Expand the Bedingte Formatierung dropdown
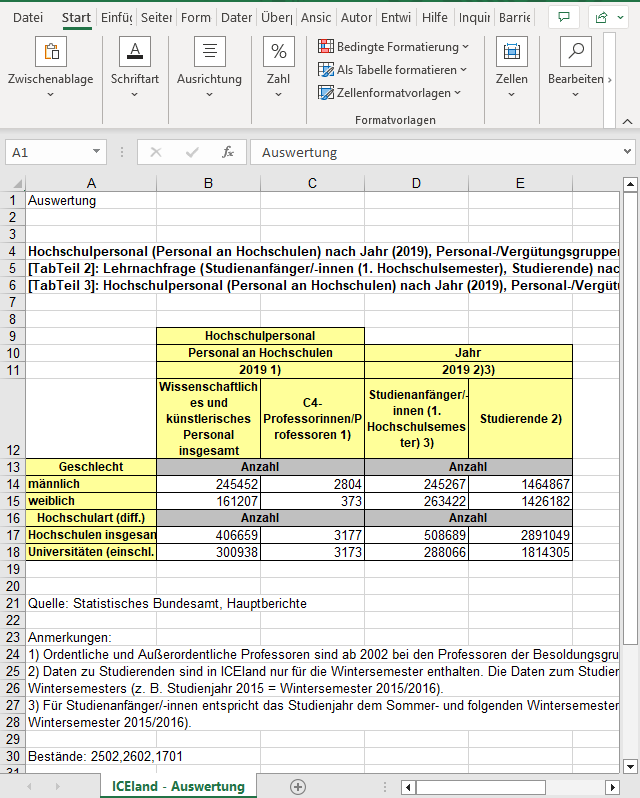Image resolution: width=640 pixels, height=798 pixels. [x=394, y=47]
